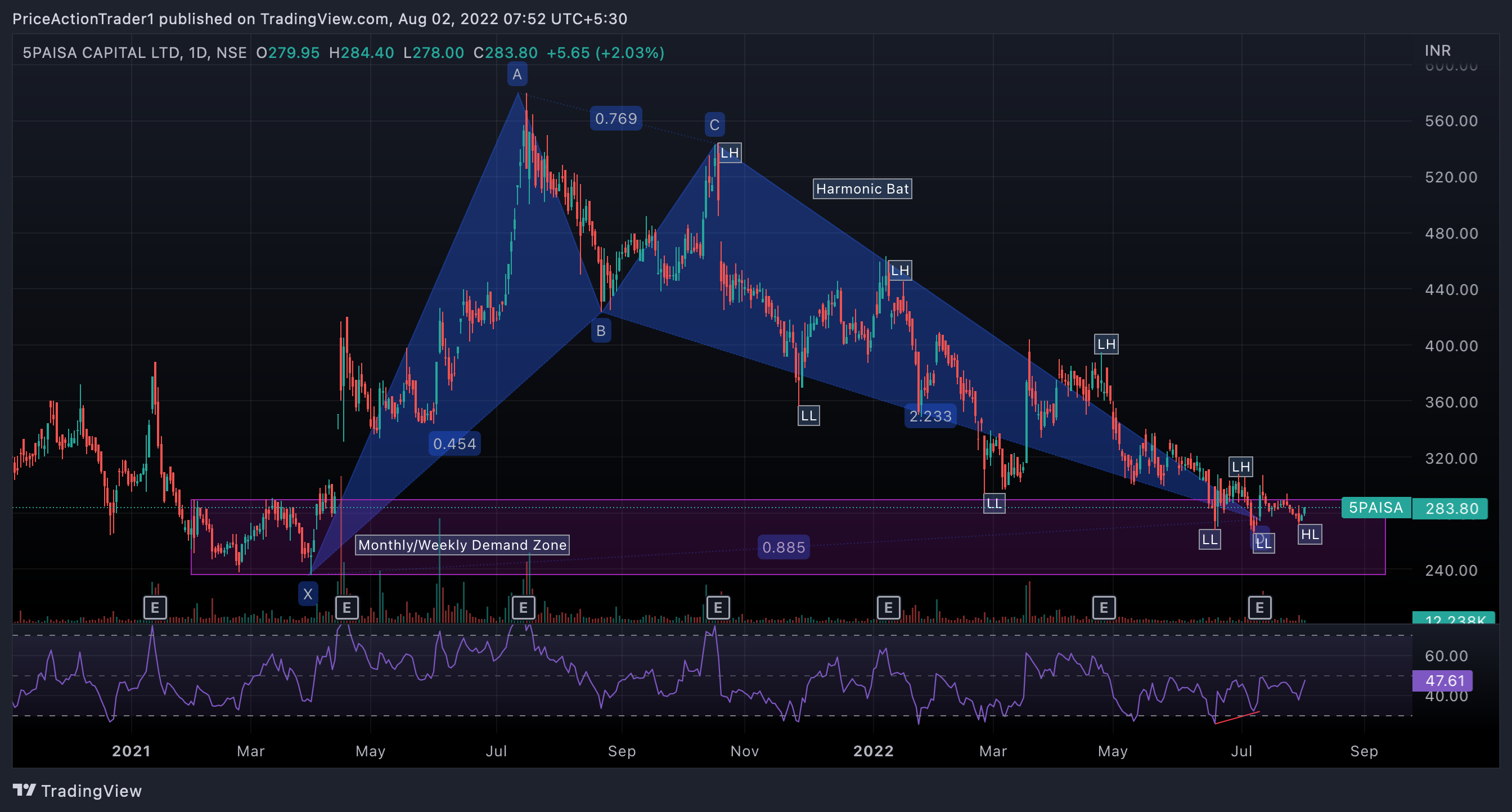1512x812 pixels.
Task: Open the earnings E marker before November 2021
Action: tap(718, 608)
